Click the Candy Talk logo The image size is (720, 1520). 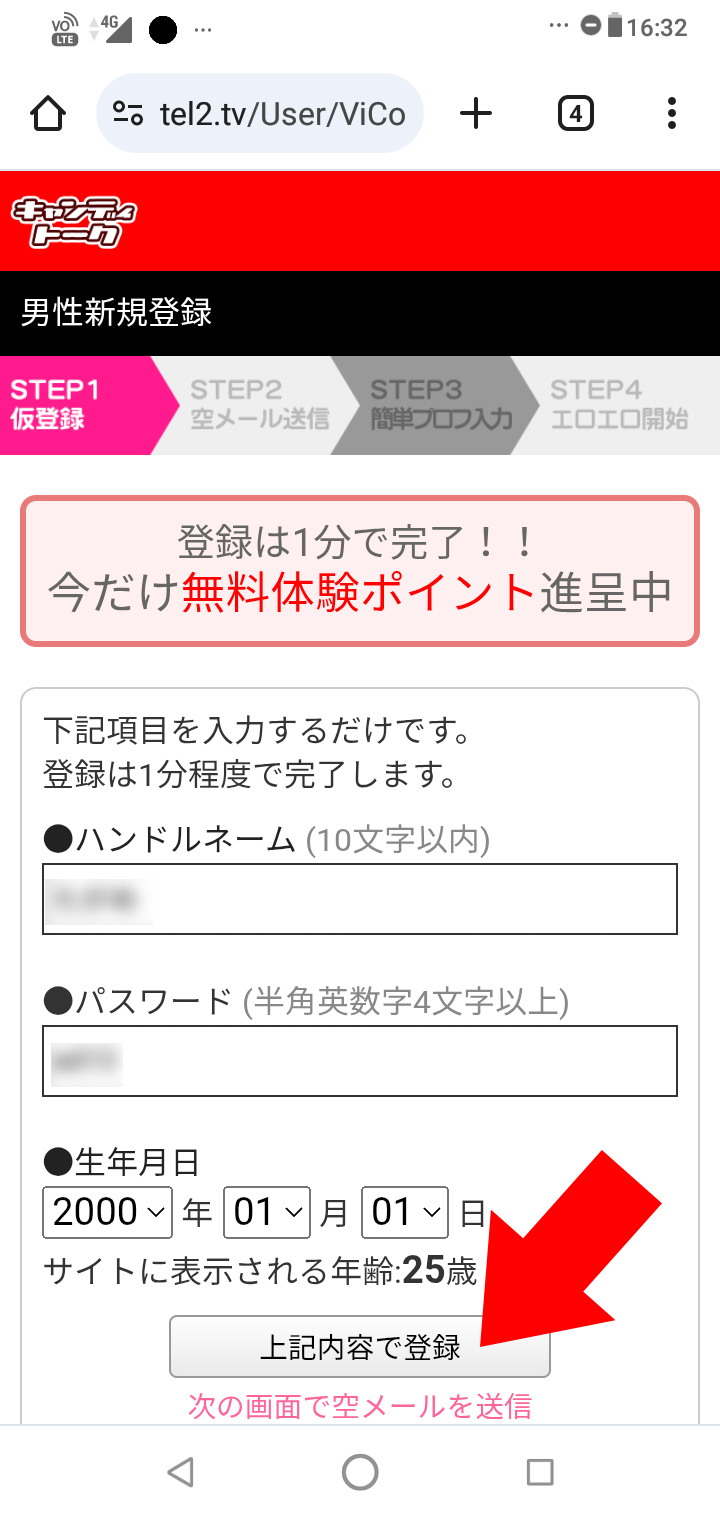tap(74, 222)
